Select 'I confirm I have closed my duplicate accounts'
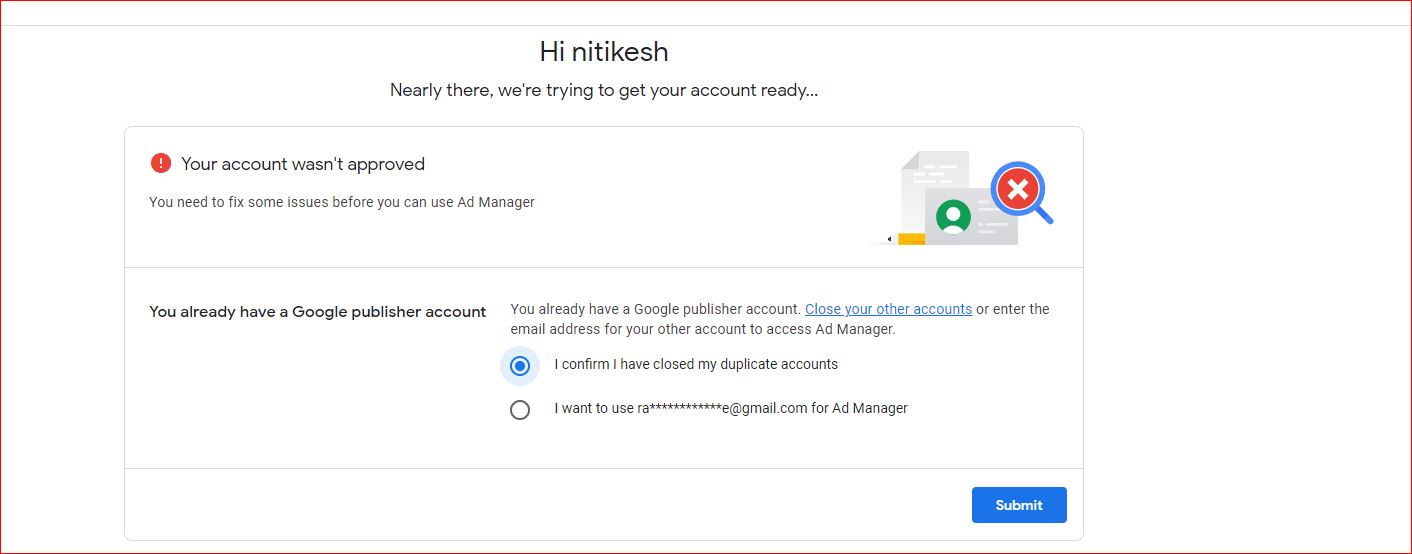This screenshot has width=1412, height=554. (519, 366)
